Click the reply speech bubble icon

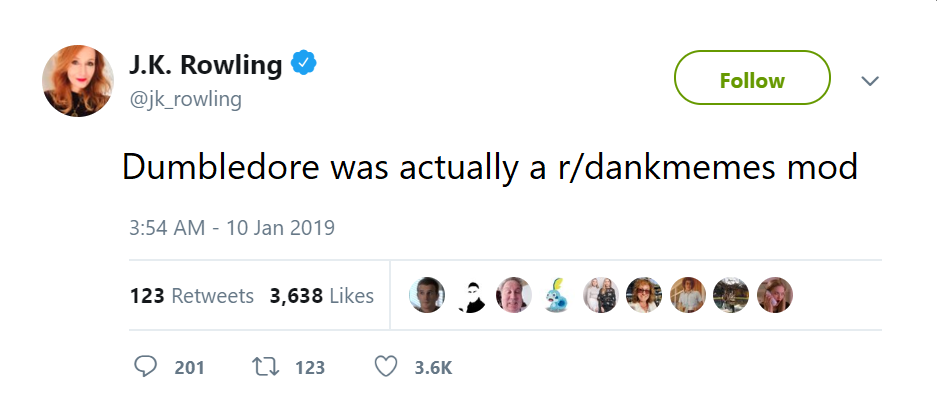click(x=145, y=366)
